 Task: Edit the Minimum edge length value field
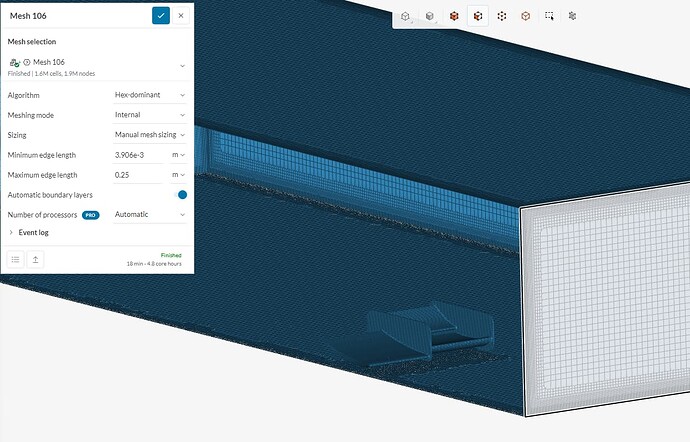(x=139, y=155)
